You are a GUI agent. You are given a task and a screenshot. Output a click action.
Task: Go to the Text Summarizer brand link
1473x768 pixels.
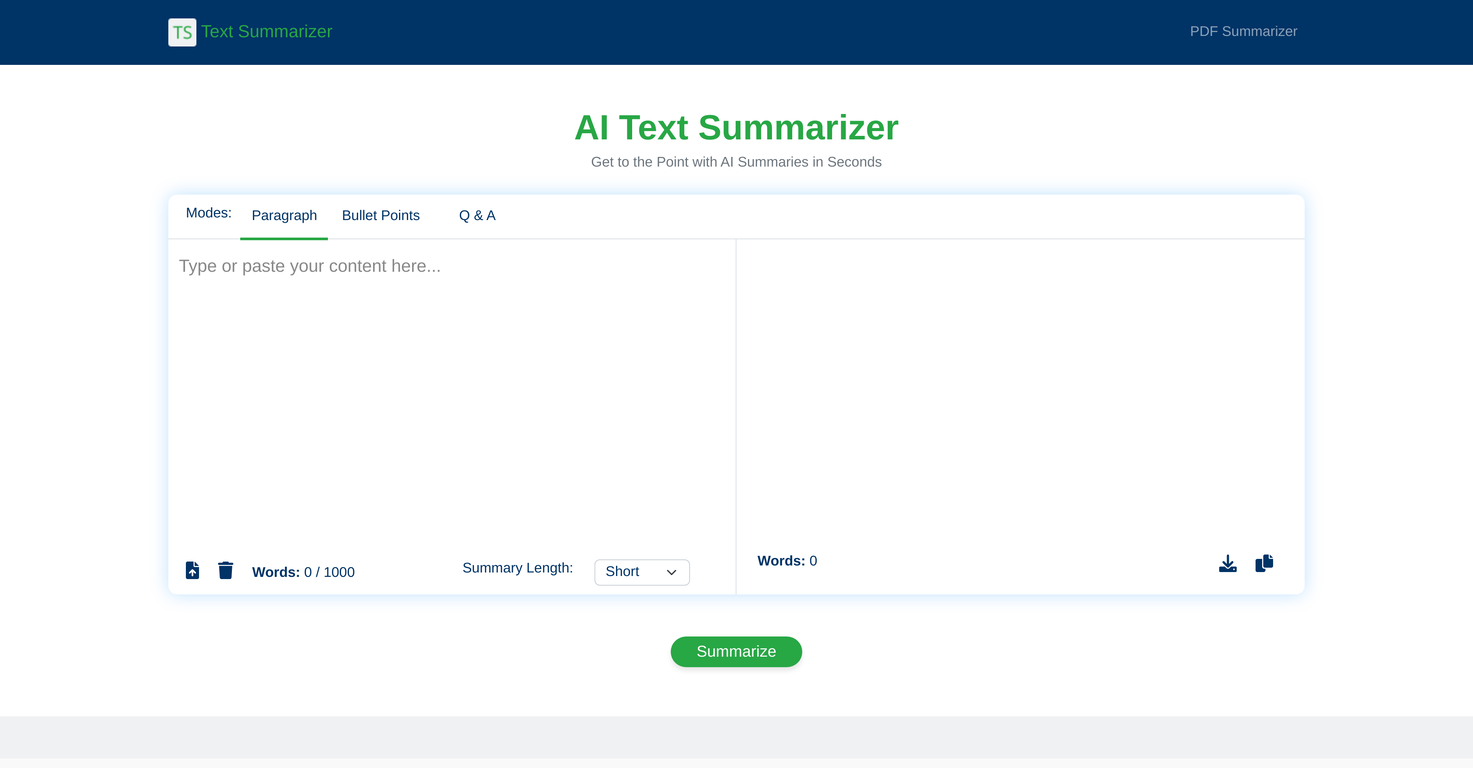click(267, 32)
